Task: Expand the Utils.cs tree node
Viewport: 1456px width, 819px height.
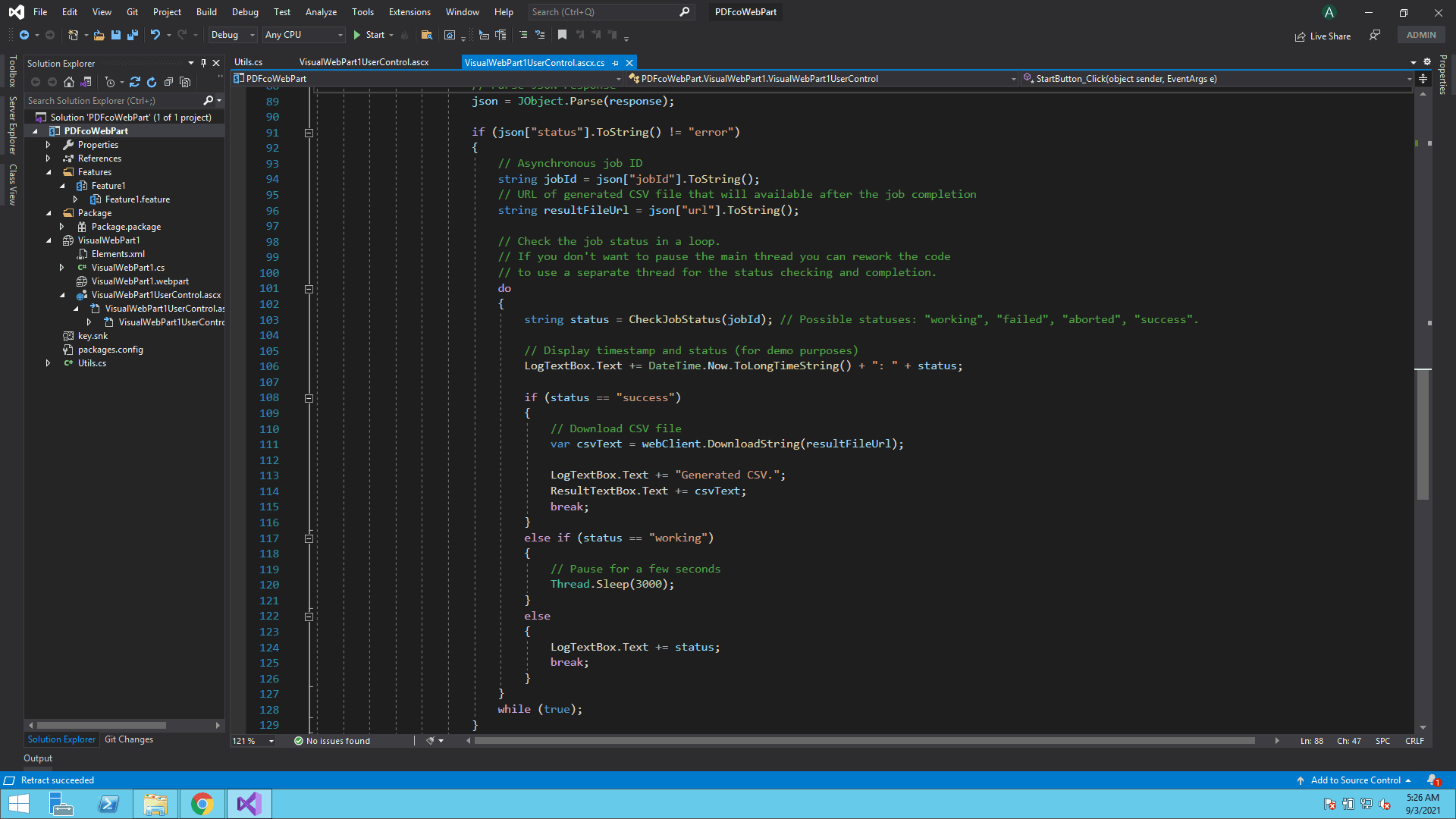Action: coord(48,363)
